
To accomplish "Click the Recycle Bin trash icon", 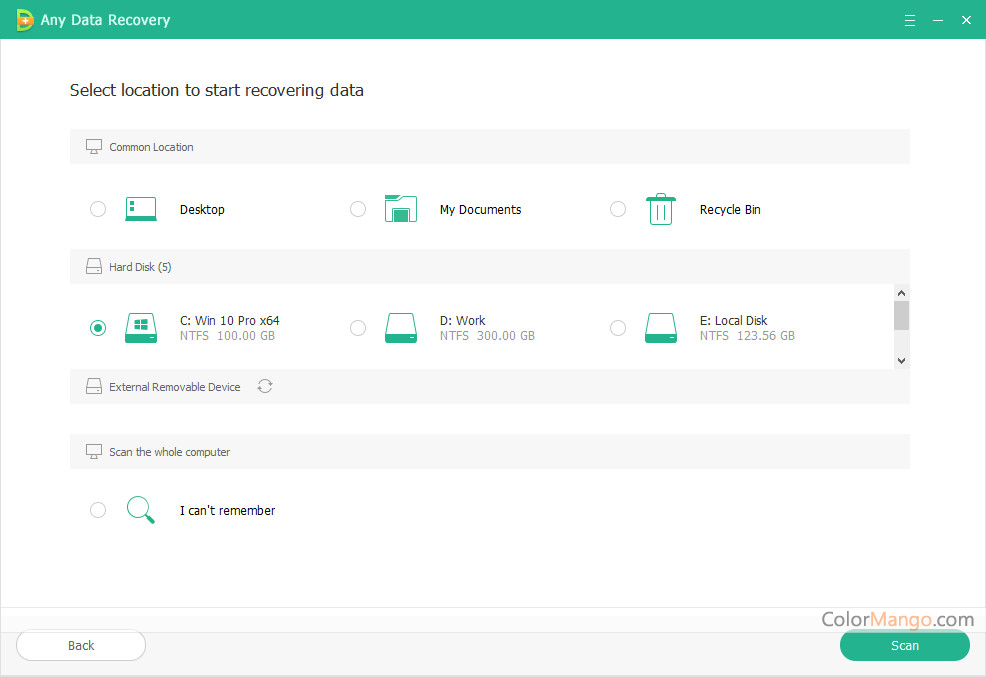I will (x=660, y=209).
